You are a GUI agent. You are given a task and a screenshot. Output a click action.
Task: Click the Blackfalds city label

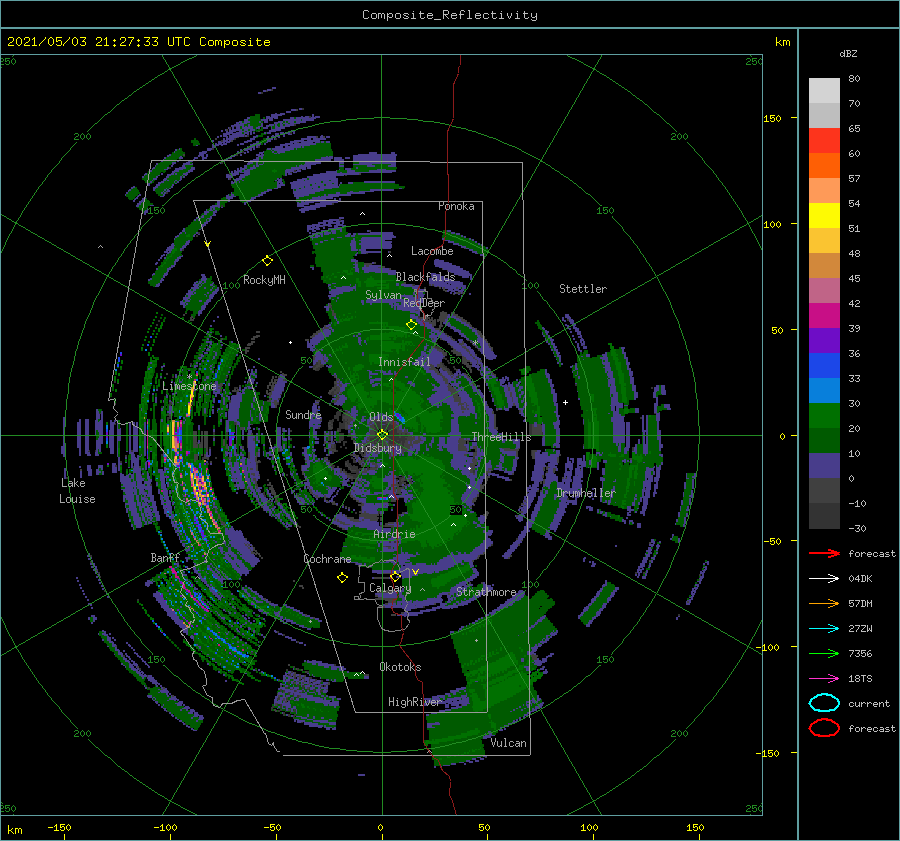[x=425, y=277]
